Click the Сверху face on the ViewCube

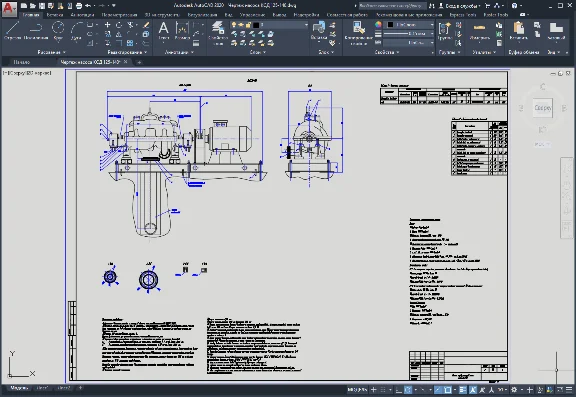543,108
